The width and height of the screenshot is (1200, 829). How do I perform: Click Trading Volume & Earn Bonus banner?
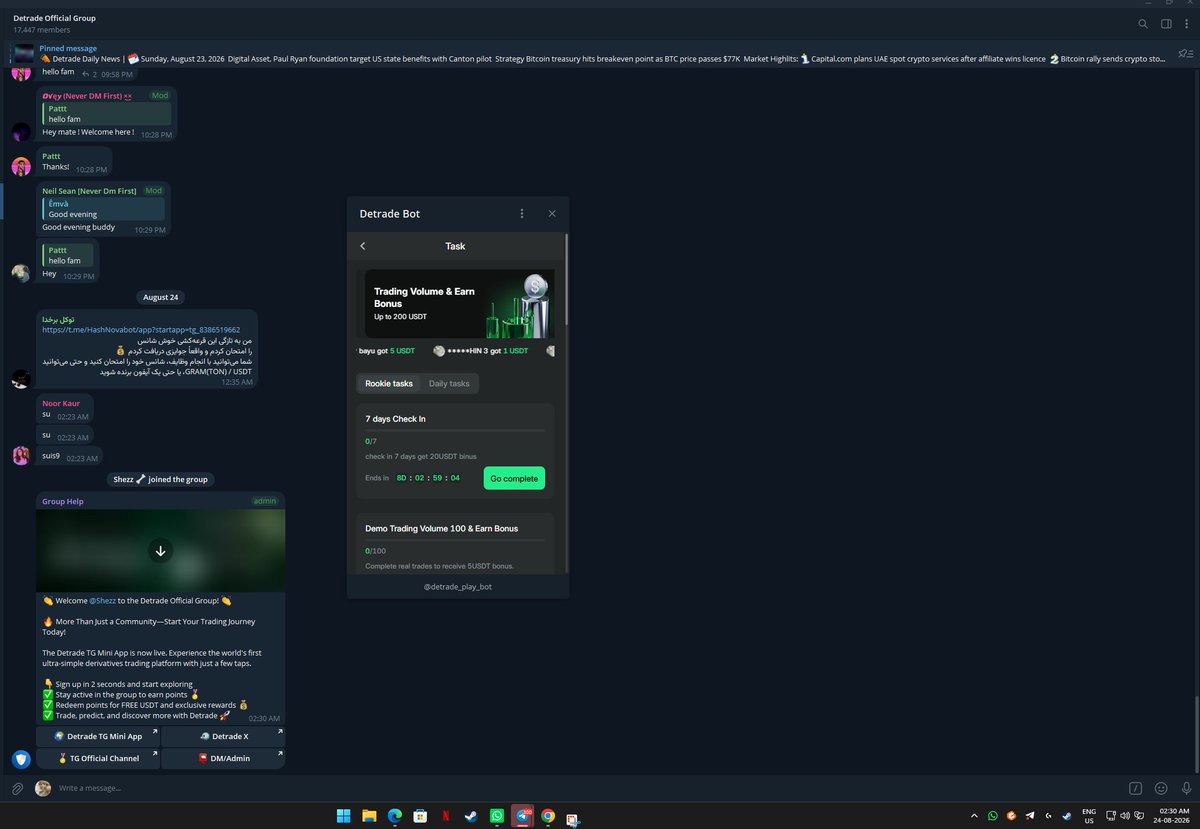459,303
